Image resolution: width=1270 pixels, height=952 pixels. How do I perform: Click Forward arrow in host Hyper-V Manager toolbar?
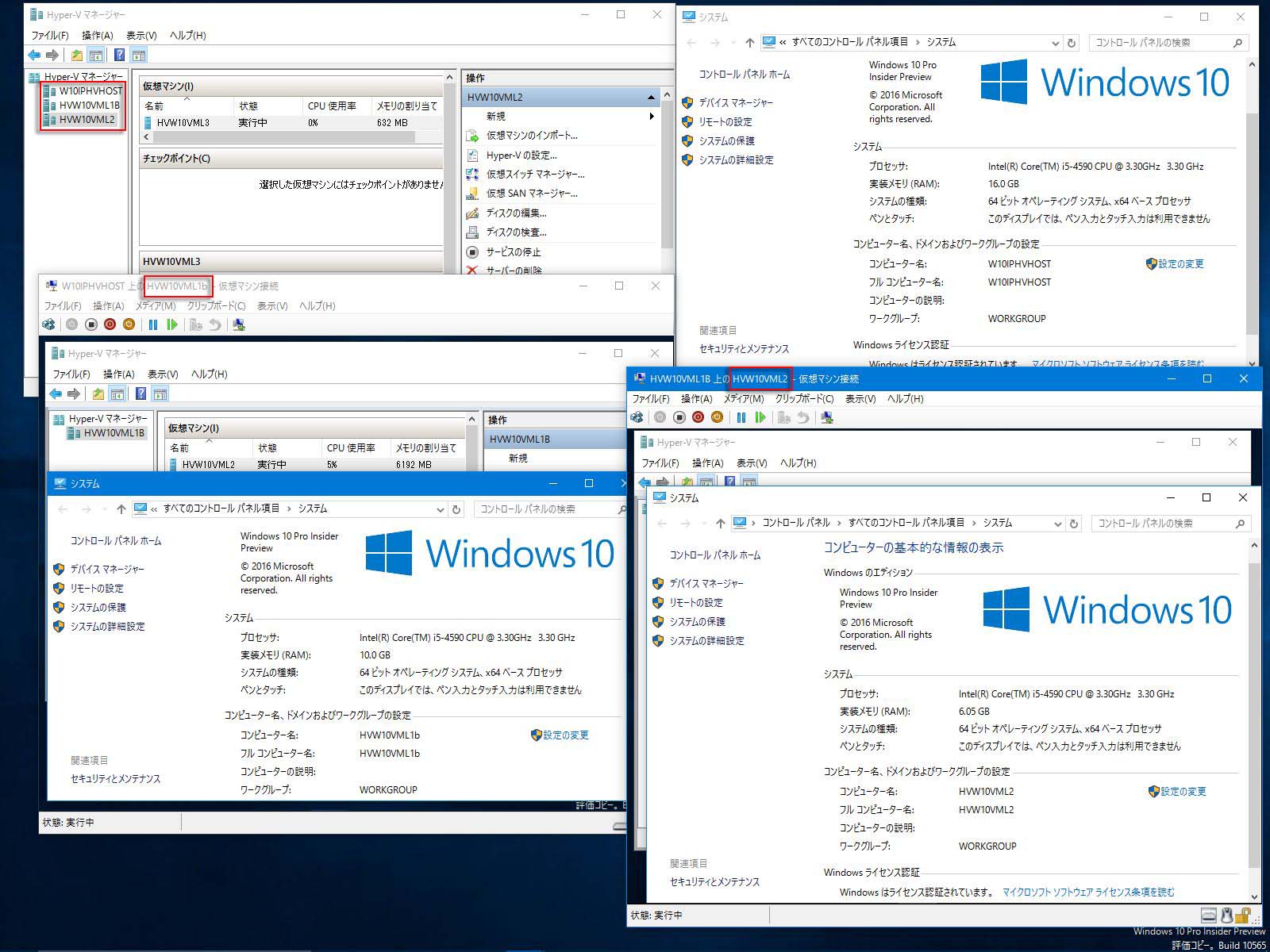click(x=52, y=55)
